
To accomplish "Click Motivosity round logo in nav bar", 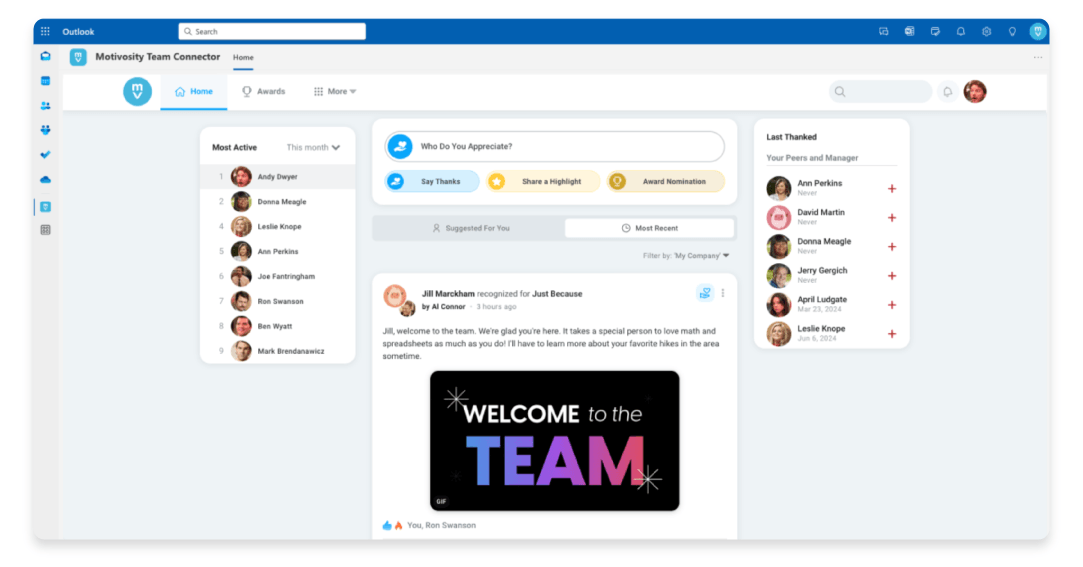I will (137, 91).
